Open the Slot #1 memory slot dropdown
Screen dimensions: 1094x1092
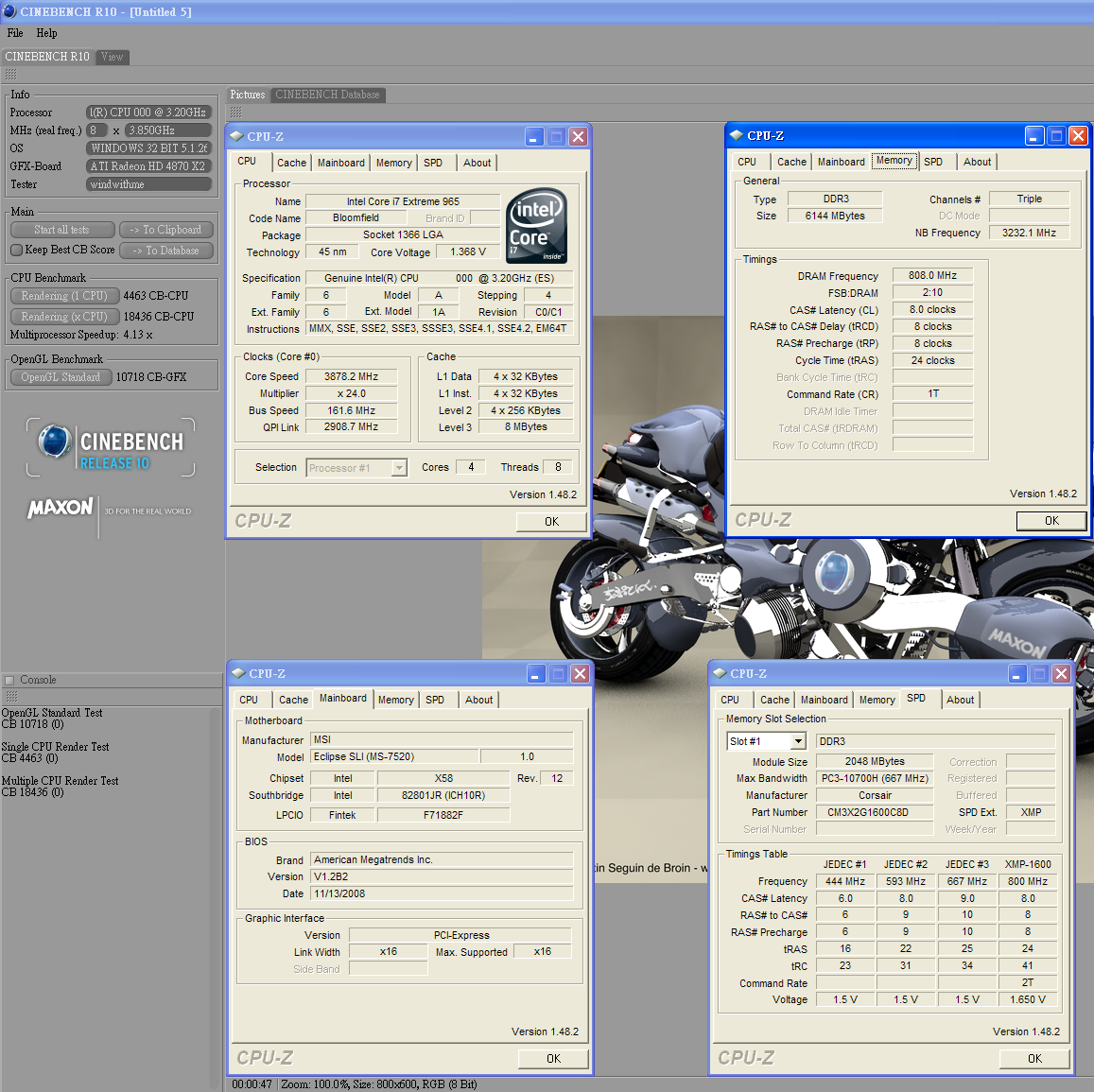(798, 742)
